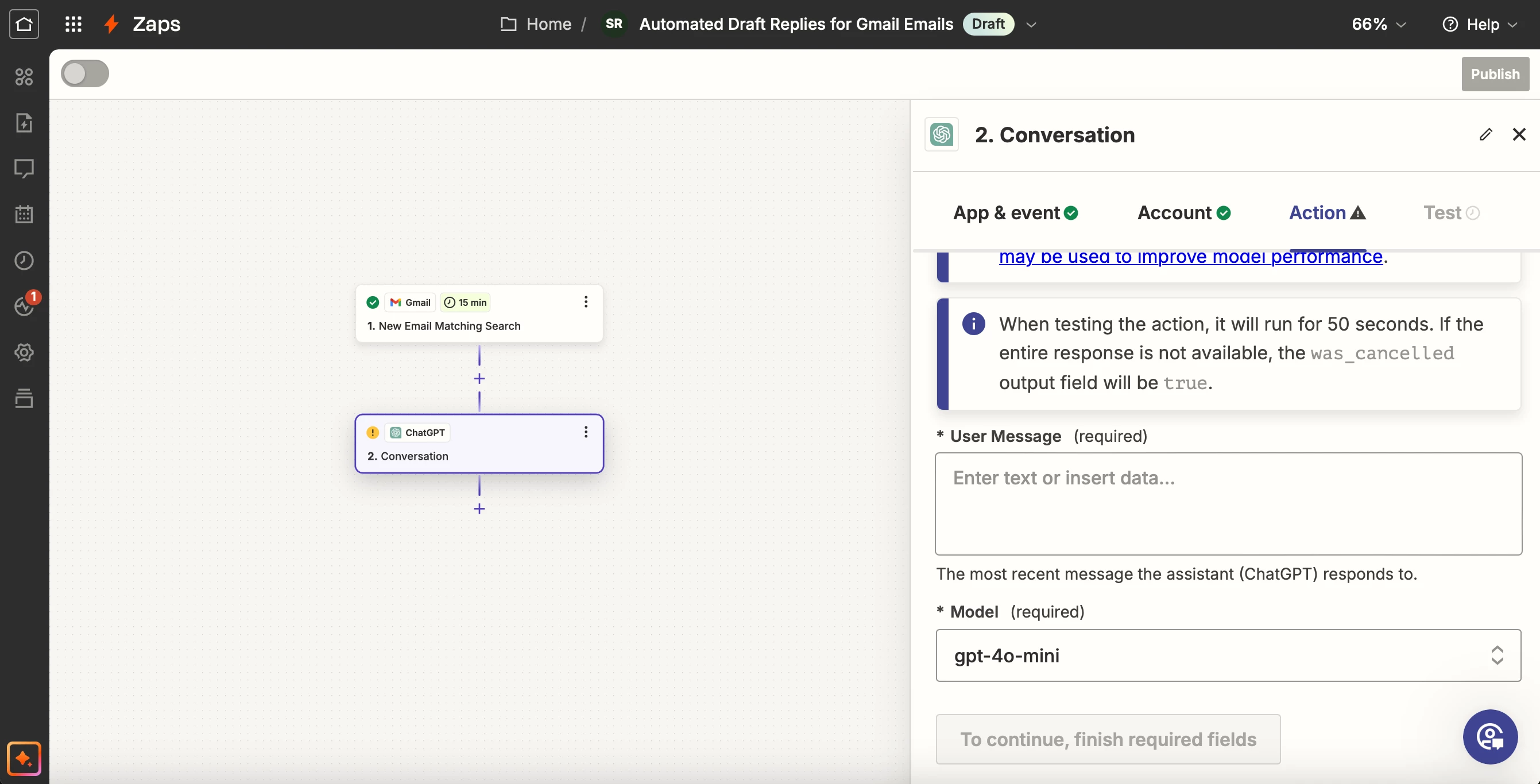Open three-dot menu on Gmail step

(x=586, y=302)
